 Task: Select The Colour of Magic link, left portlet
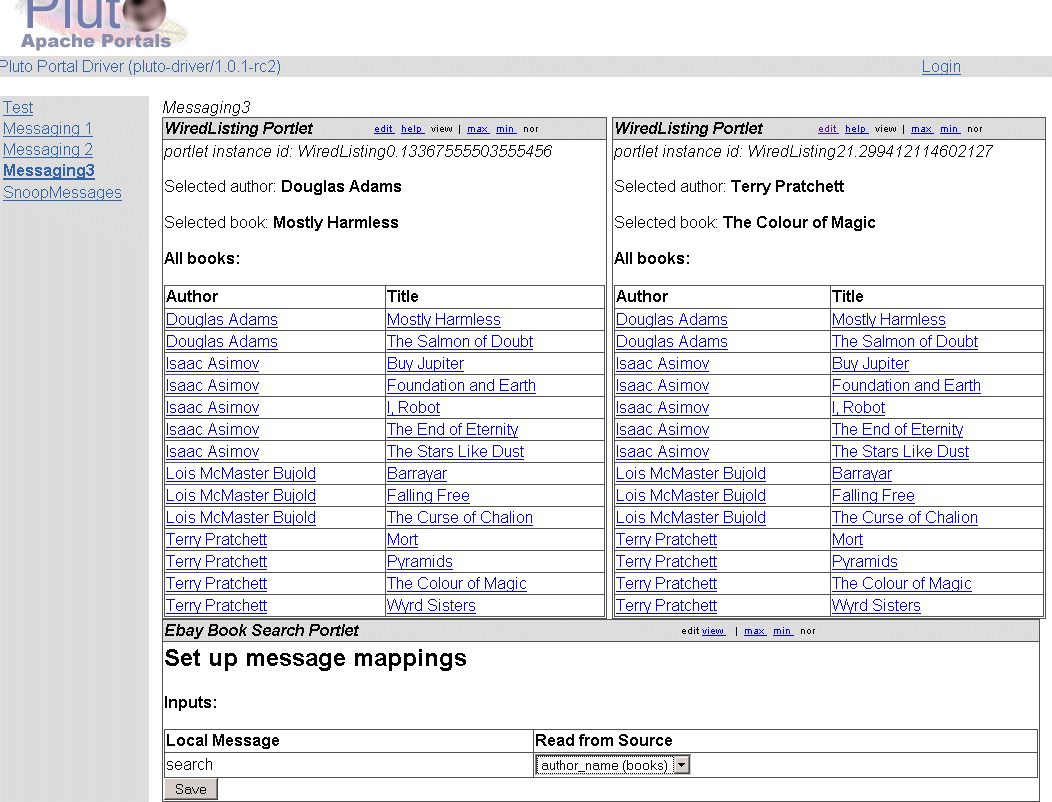click(x=457, y=584)
